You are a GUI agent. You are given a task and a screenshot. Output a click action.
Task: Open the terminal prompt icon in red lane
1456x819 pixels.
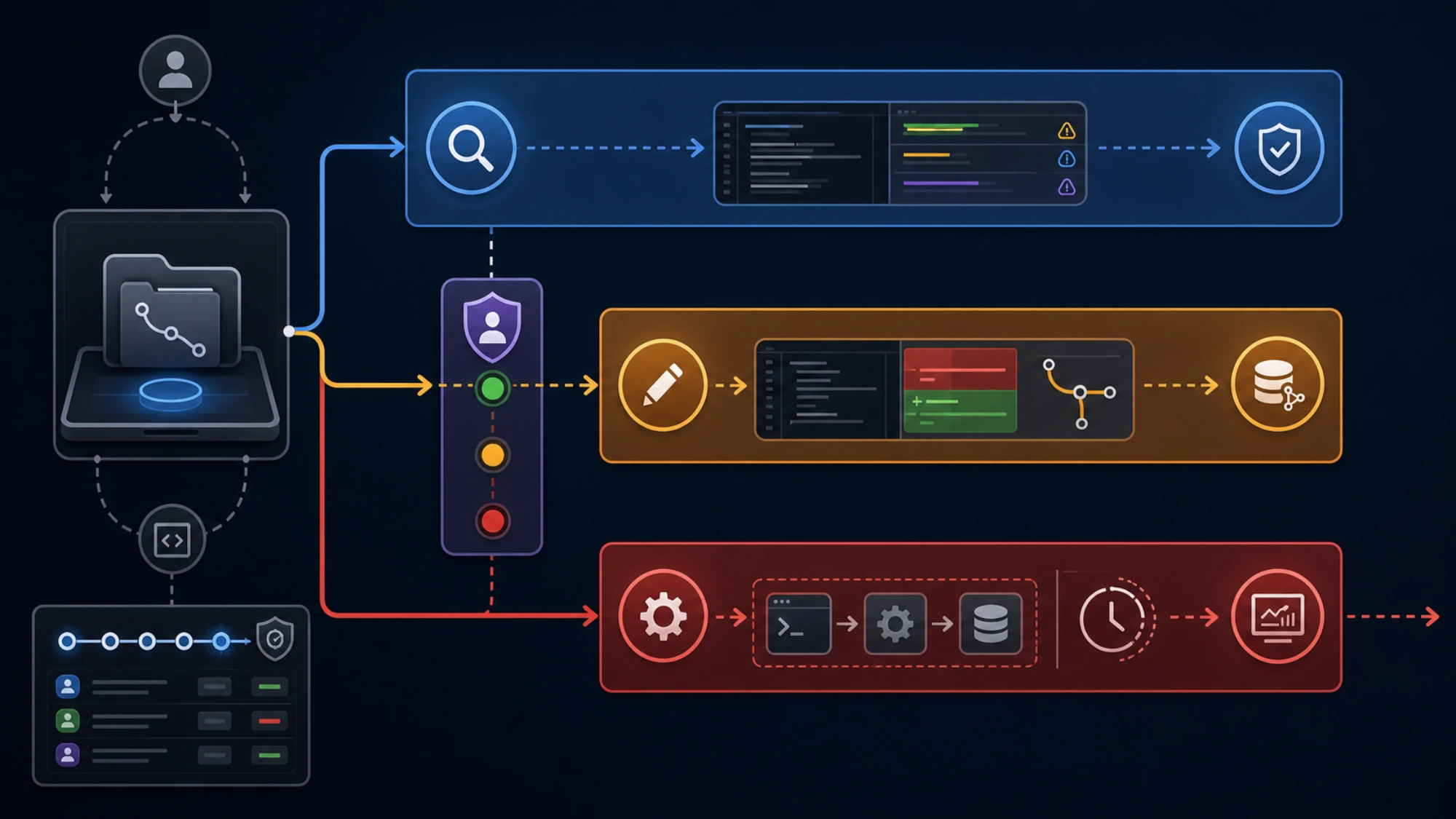[799, 624]
